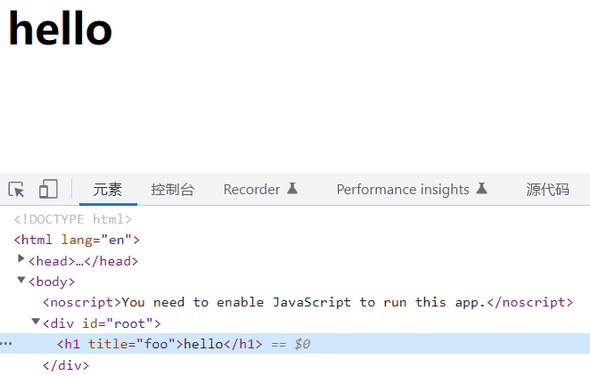
Task: Toggle the device toolbar icon
Action: 48,189
